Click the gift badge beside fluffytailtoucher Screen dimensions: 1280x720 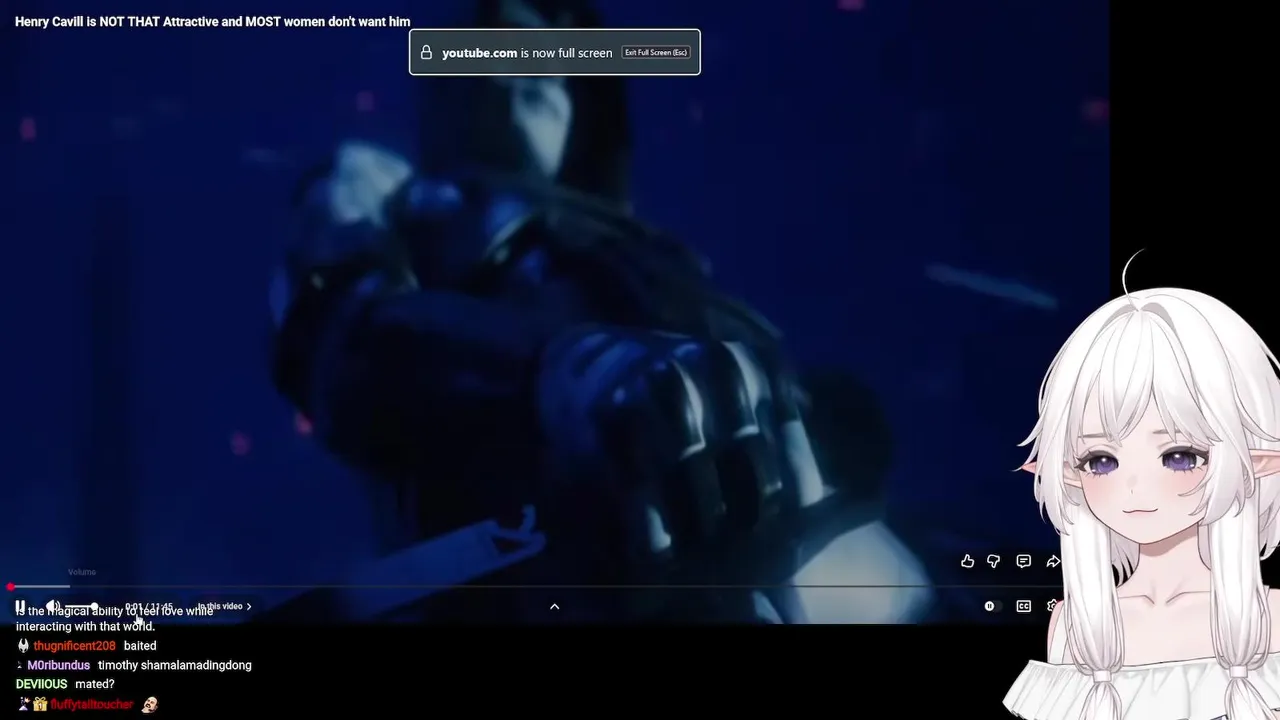click(40, 704)
